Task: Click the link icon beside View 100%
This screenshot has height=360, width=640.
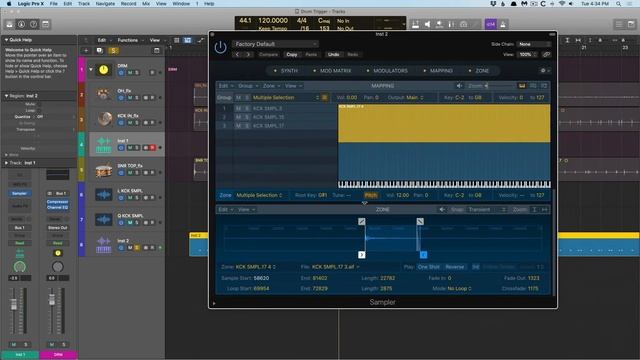Action: click(x=547, y=54)
